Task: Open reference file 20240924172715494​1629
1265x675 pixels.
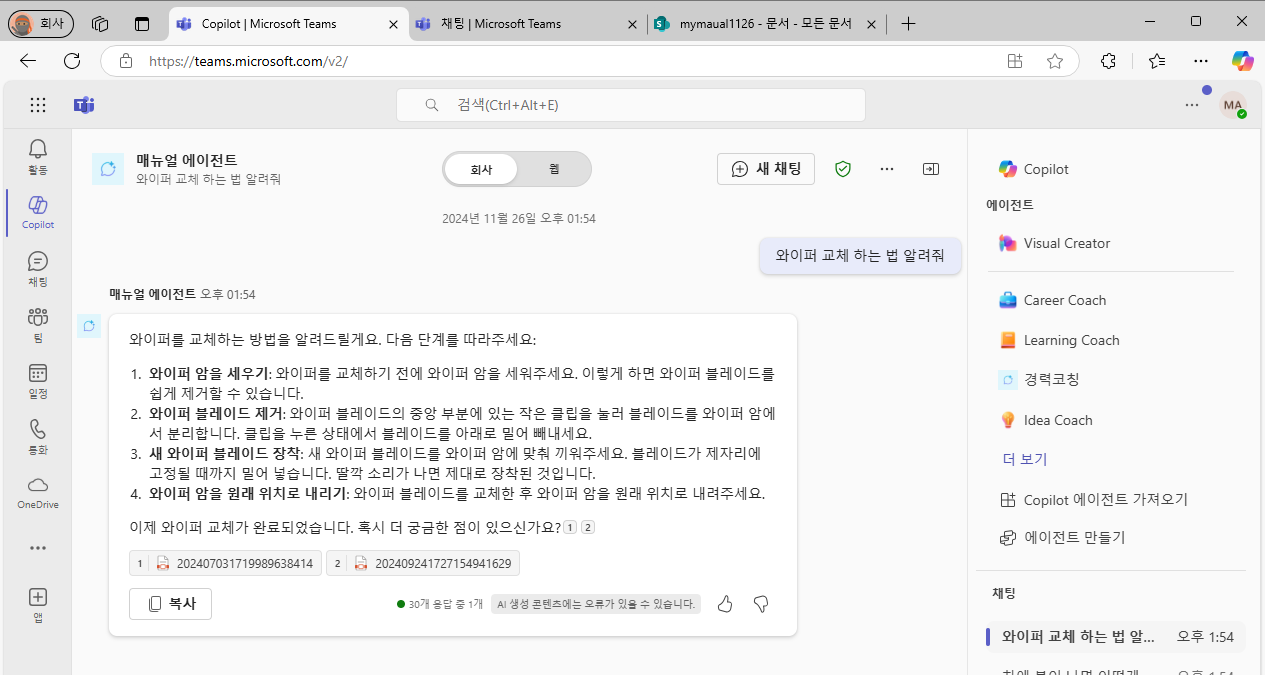Action: coord(423,563)
